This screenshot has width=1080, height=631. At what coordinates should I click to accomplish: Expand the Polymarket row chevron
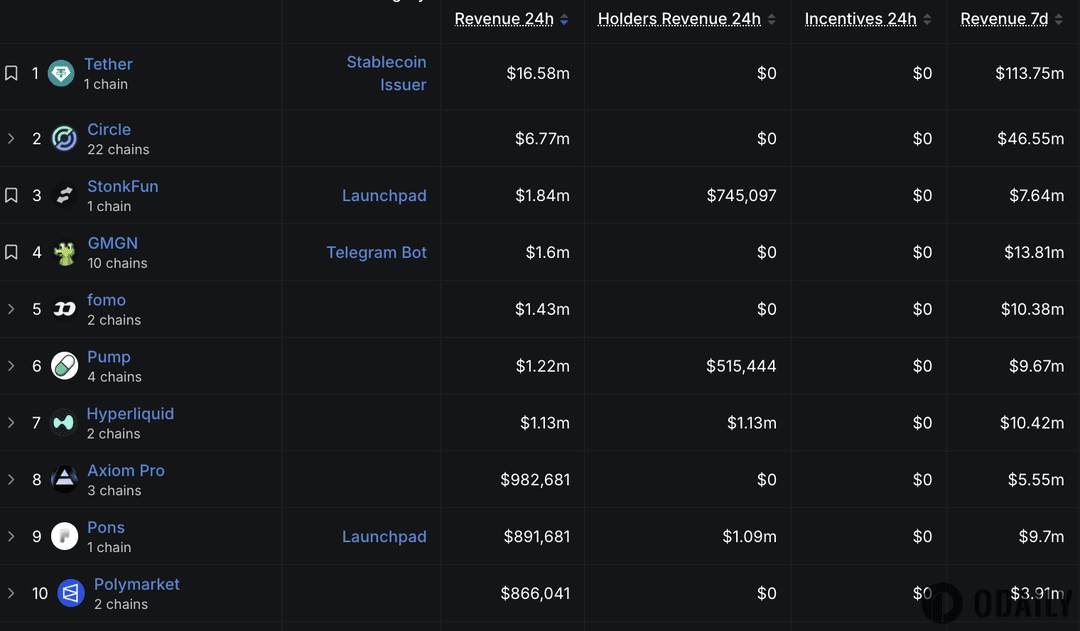tap(11, 593)
